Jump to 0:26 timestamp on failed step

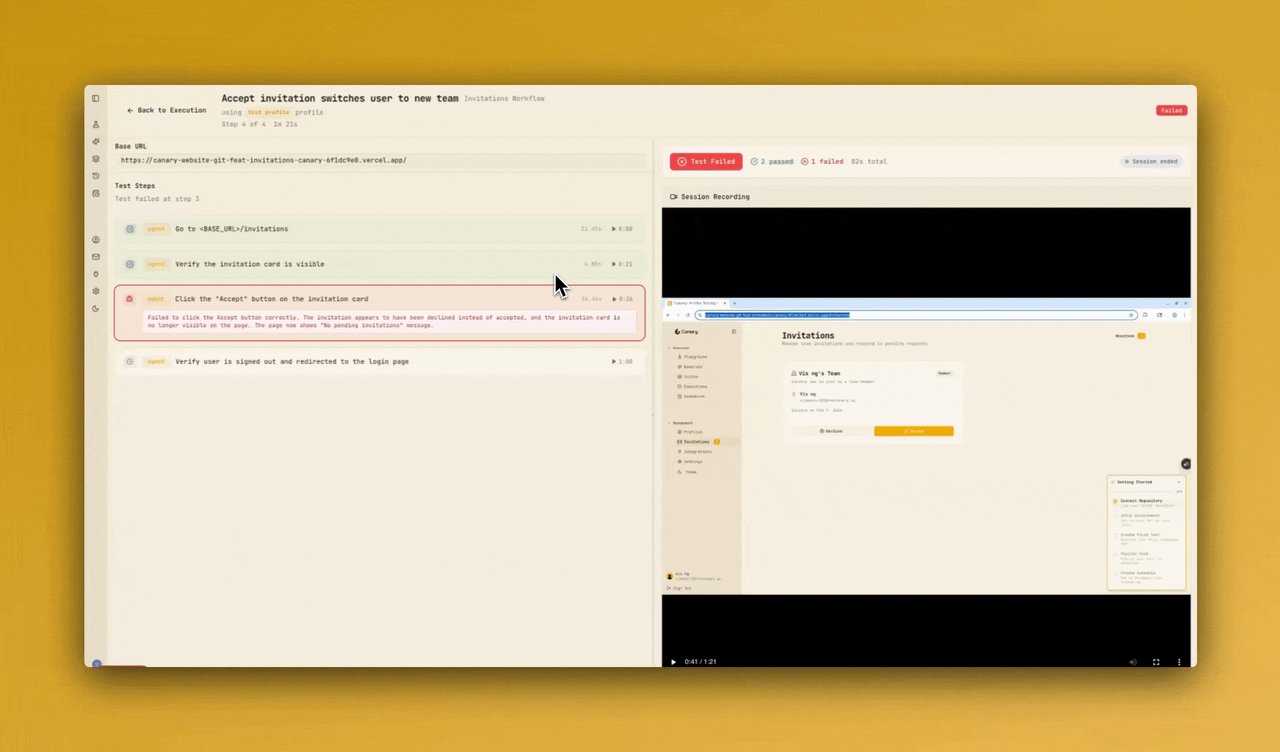pos(622,299)
